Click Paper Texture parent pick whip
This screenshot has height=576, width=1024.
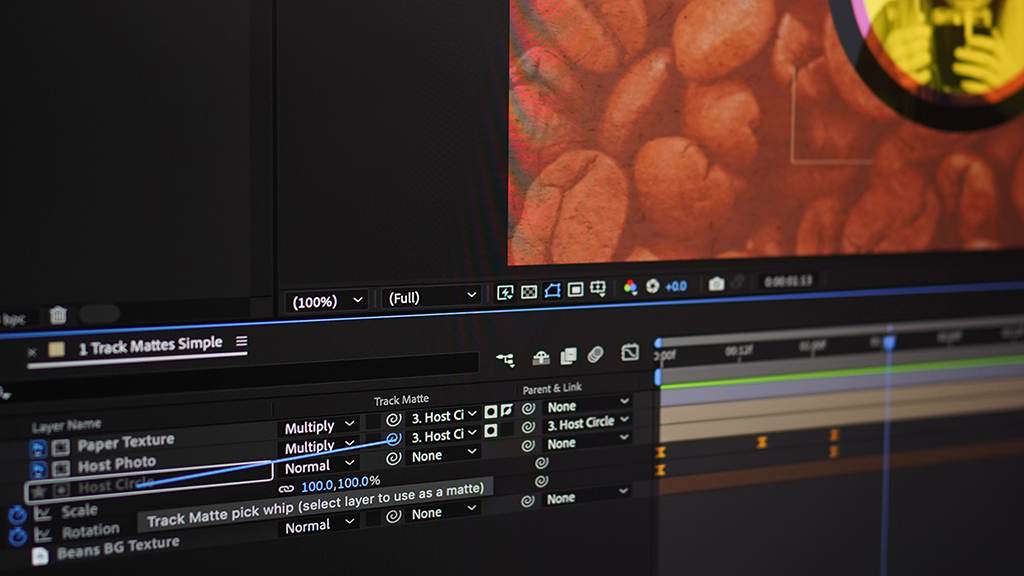pyautogui.click(x=528, y=409)
